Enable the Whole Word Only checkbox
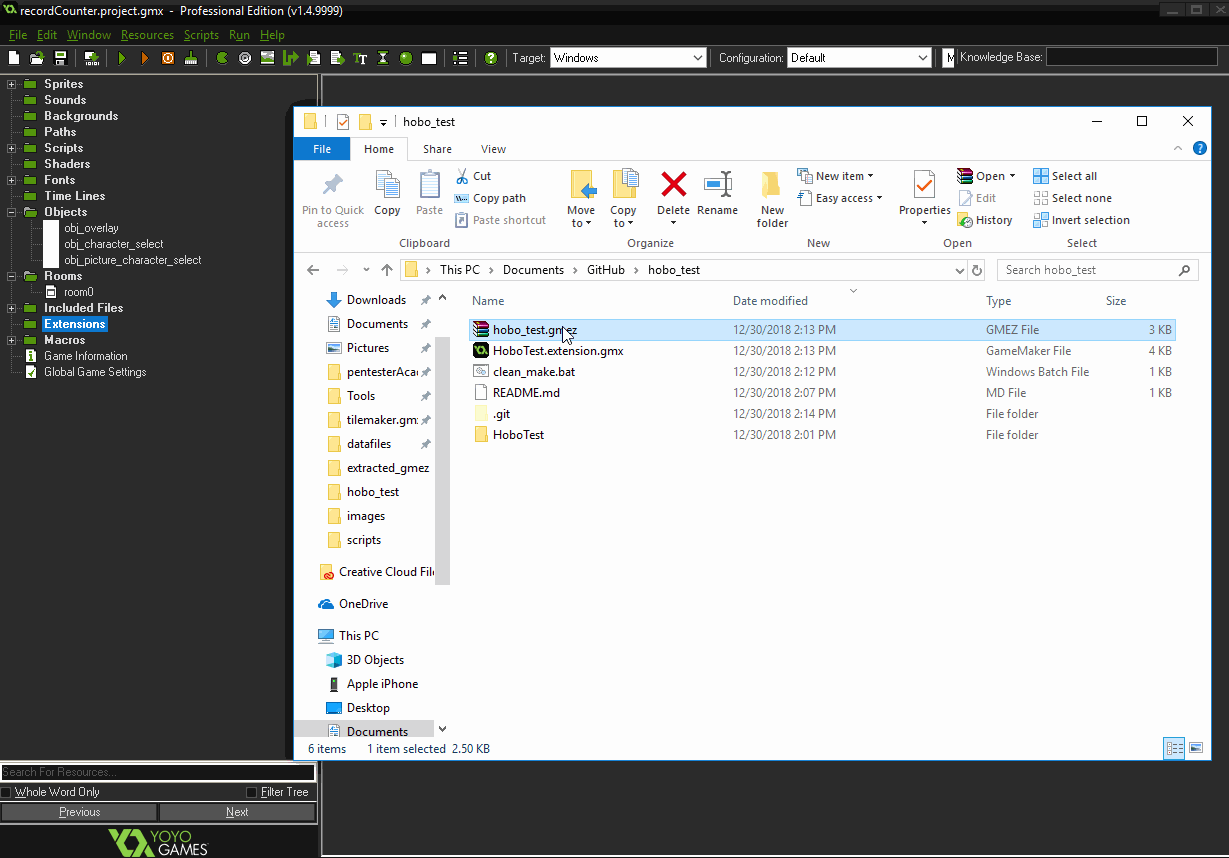The height and width of the screenshot is (858, 1229). [6, 792]
